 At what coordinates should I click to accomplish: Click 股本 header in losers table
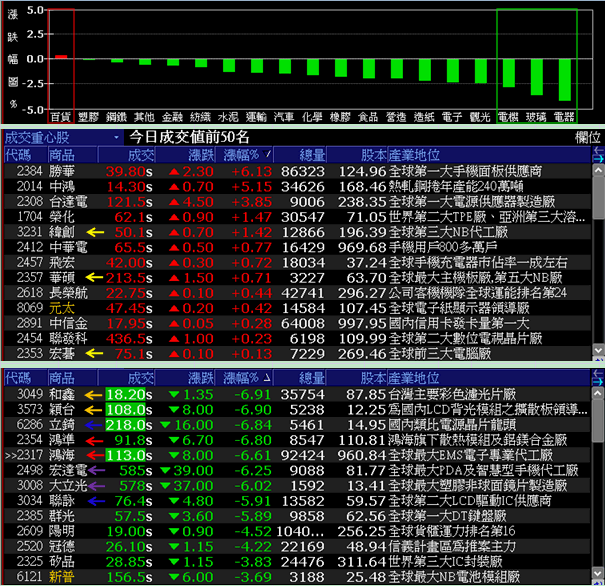point(357,378)
